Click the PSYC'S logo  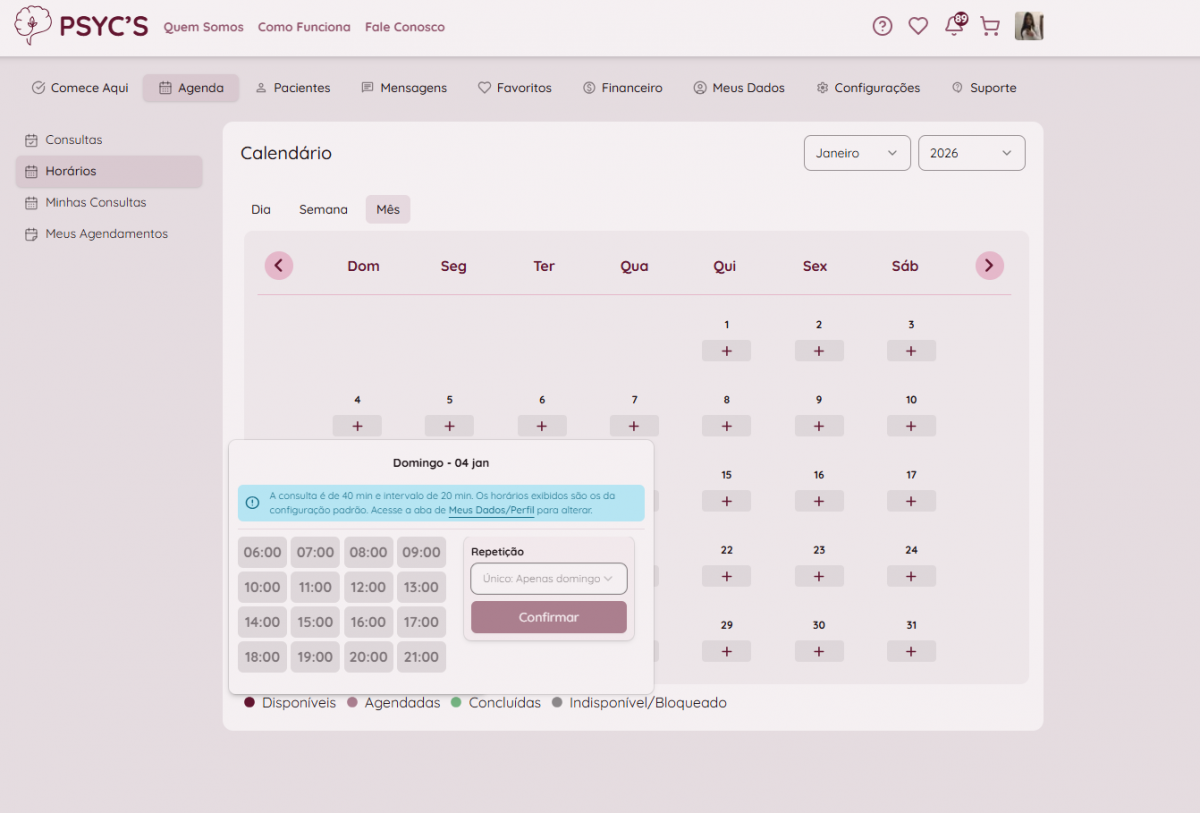click(x=81, y=27)
